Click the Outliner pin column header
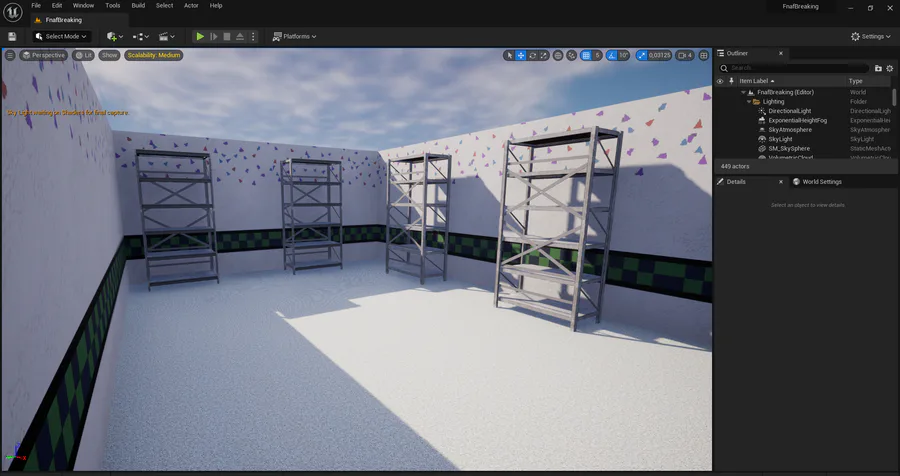900x476 pixels. point(731,81)
